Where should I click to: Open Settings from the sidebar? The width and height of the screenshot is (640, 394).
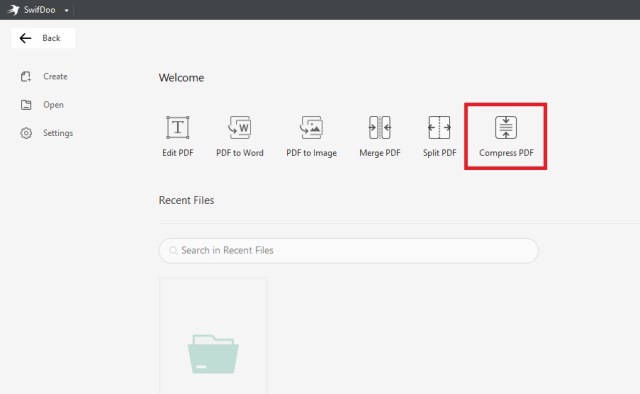(x=47, y=133)
